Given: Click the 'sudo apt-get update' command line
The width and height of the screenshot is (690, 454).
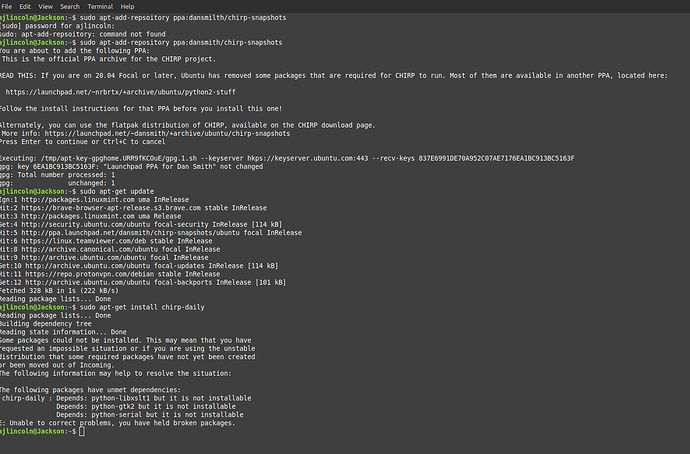Looking at the screenshot, I should (117, 191).
